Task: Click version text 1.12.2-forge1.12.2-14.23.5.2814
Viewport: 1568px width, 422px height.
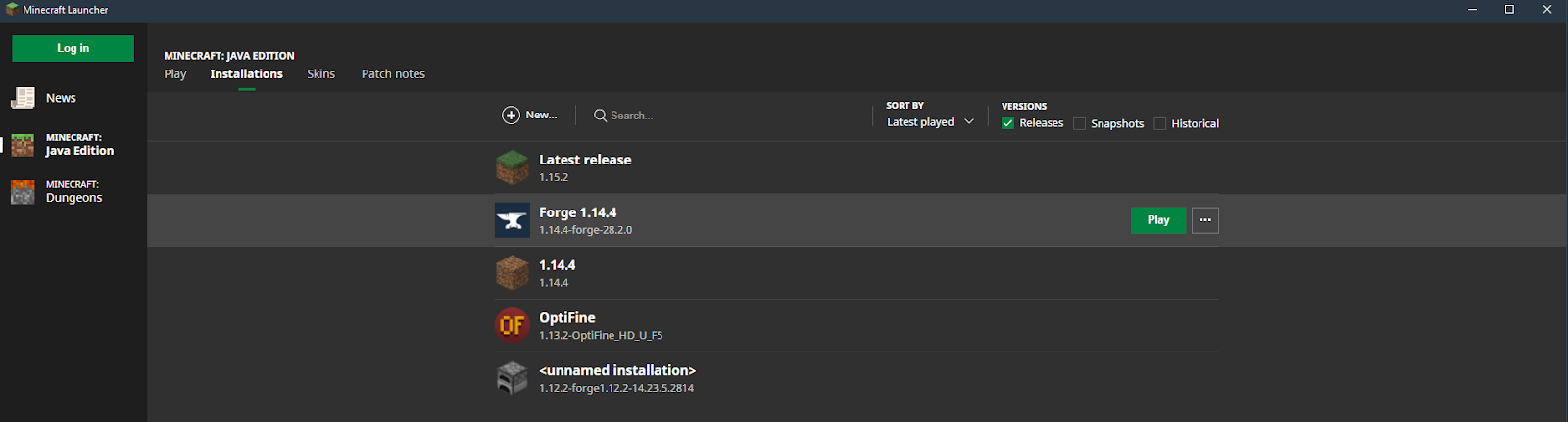Action: click(616, 388)
